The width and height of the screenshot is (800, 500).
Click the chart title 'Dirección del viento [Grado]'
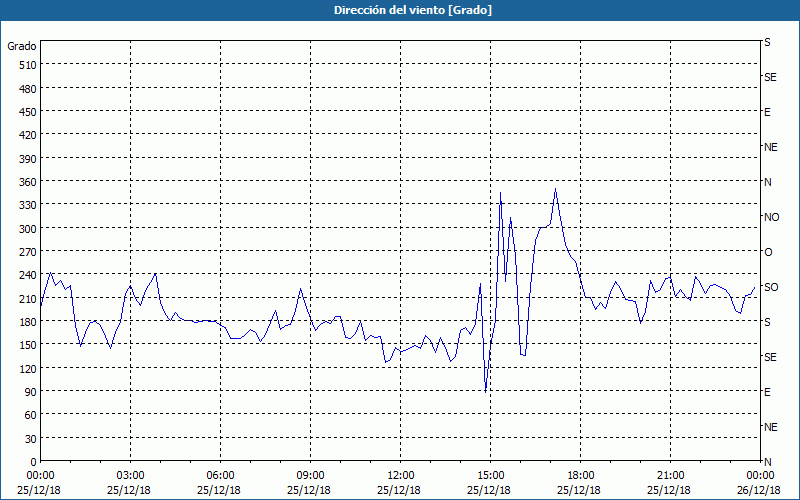tap(413, 10)
